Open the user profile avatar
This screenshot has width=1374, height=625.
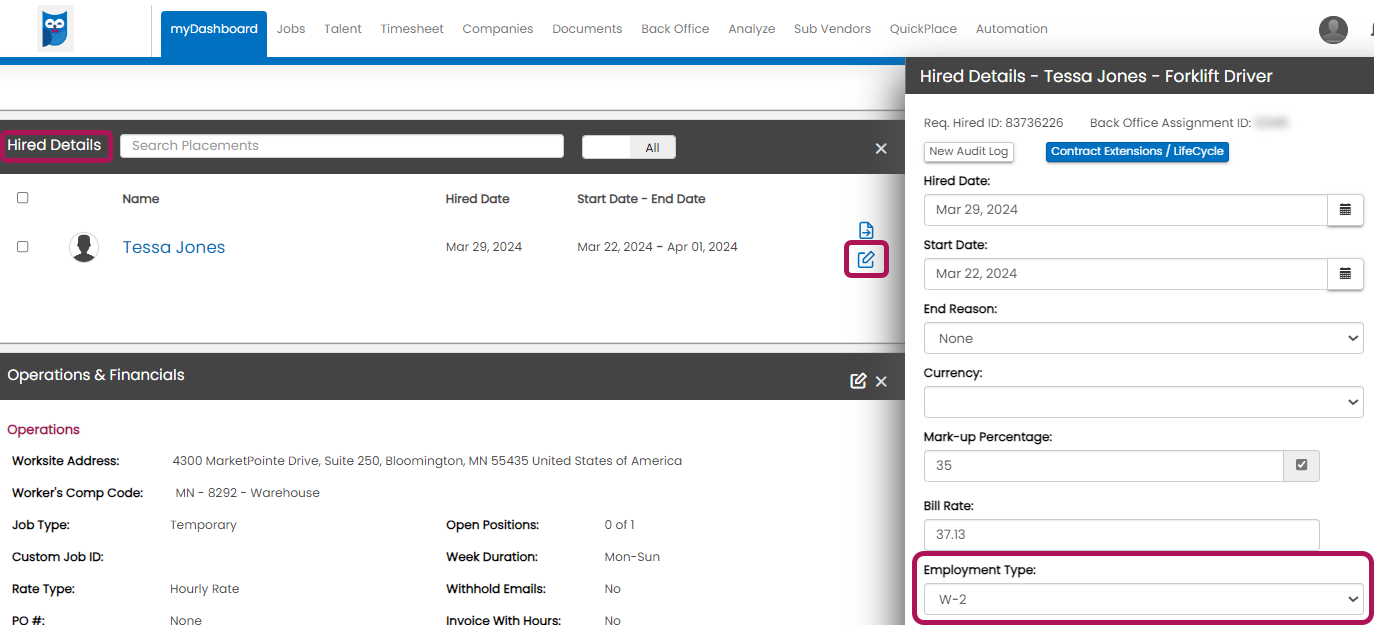(1333, 30)
